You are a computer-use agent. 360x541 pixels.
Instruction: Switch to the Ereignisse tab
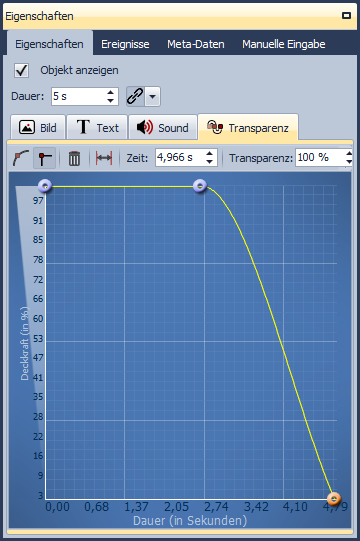click(125, 44)
